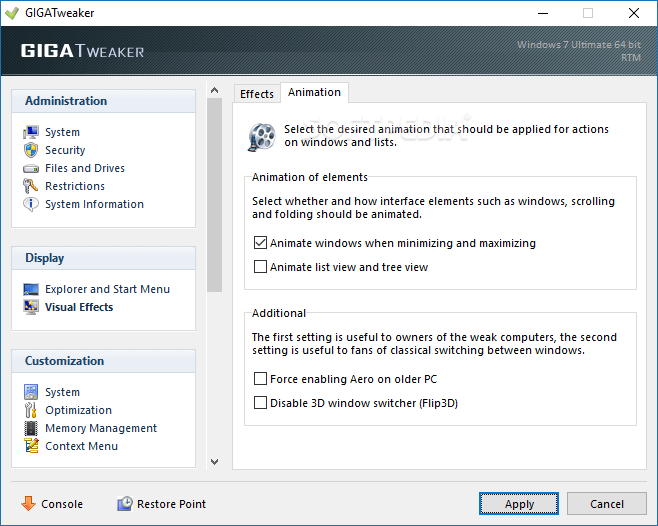
Task: Click the Administration group header
Action: (104, 101)
